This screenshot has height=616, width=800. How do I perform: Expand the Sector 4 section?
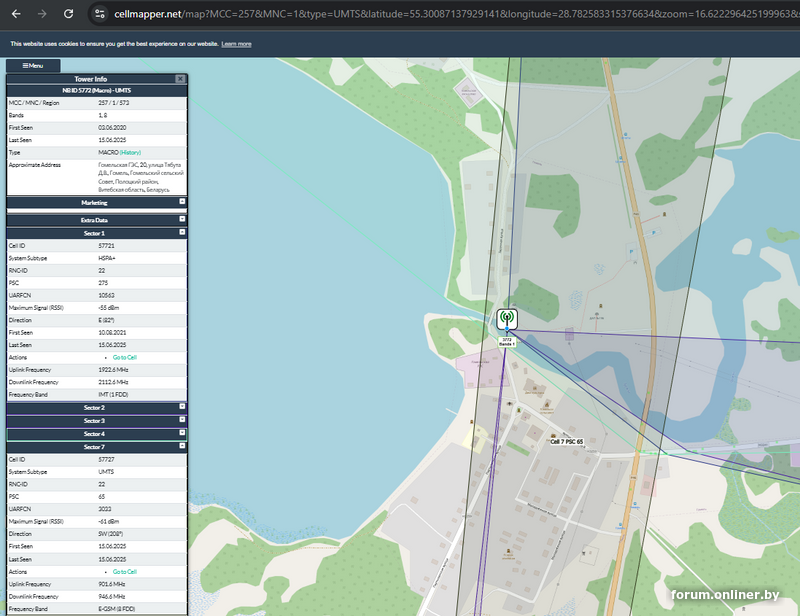point(182,433)
